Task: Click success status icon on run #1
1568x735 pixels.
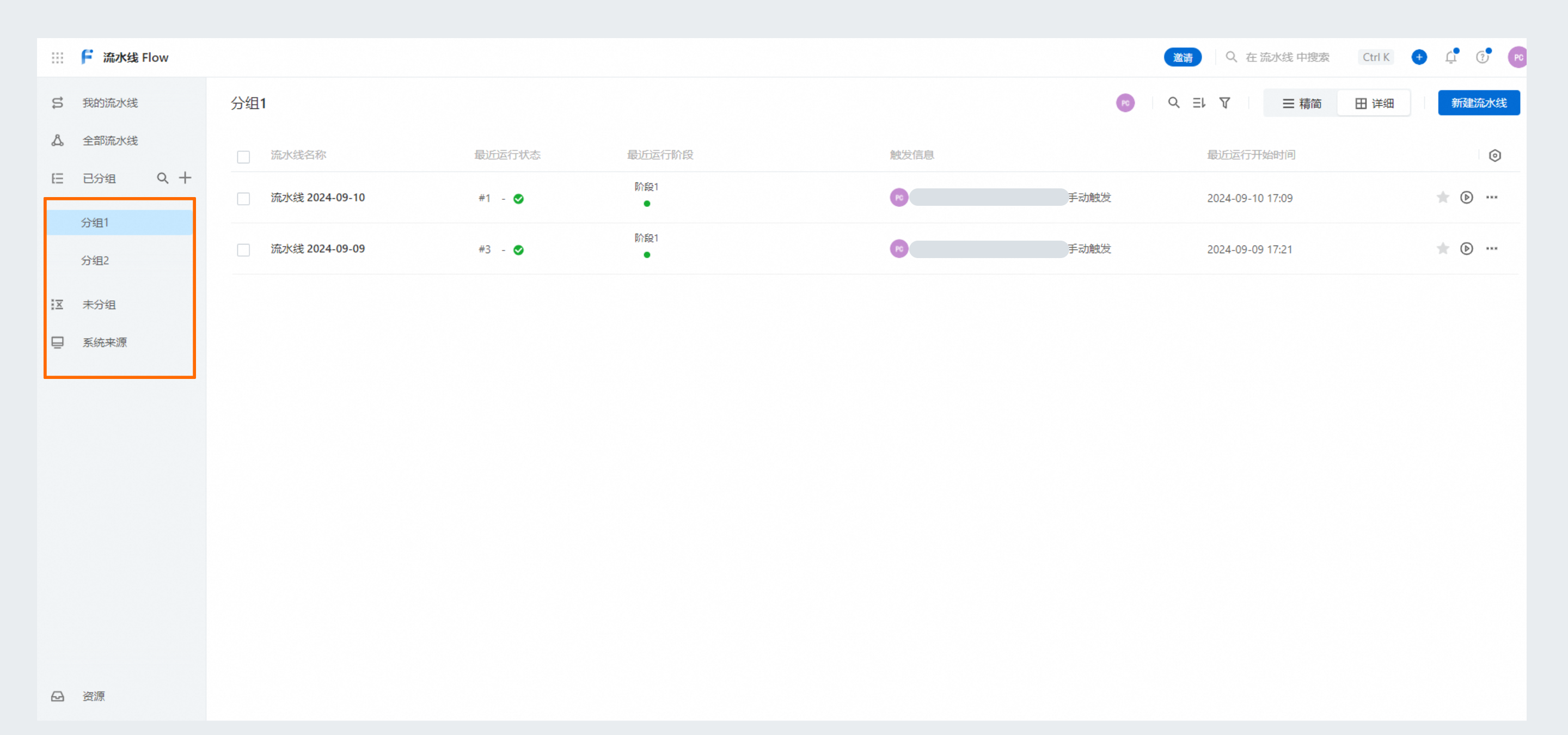Action: click(x=519, y=198)
